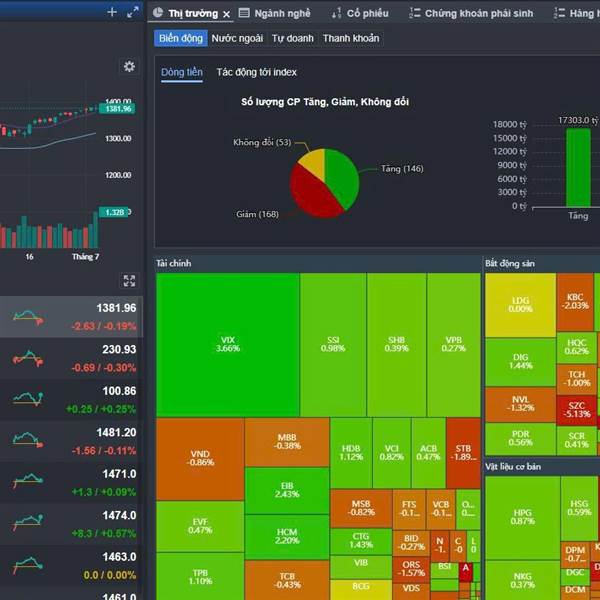Open the Thị trường tab
Image resolution: width=600 pixels, height=600 pixels.
[193, 14]
